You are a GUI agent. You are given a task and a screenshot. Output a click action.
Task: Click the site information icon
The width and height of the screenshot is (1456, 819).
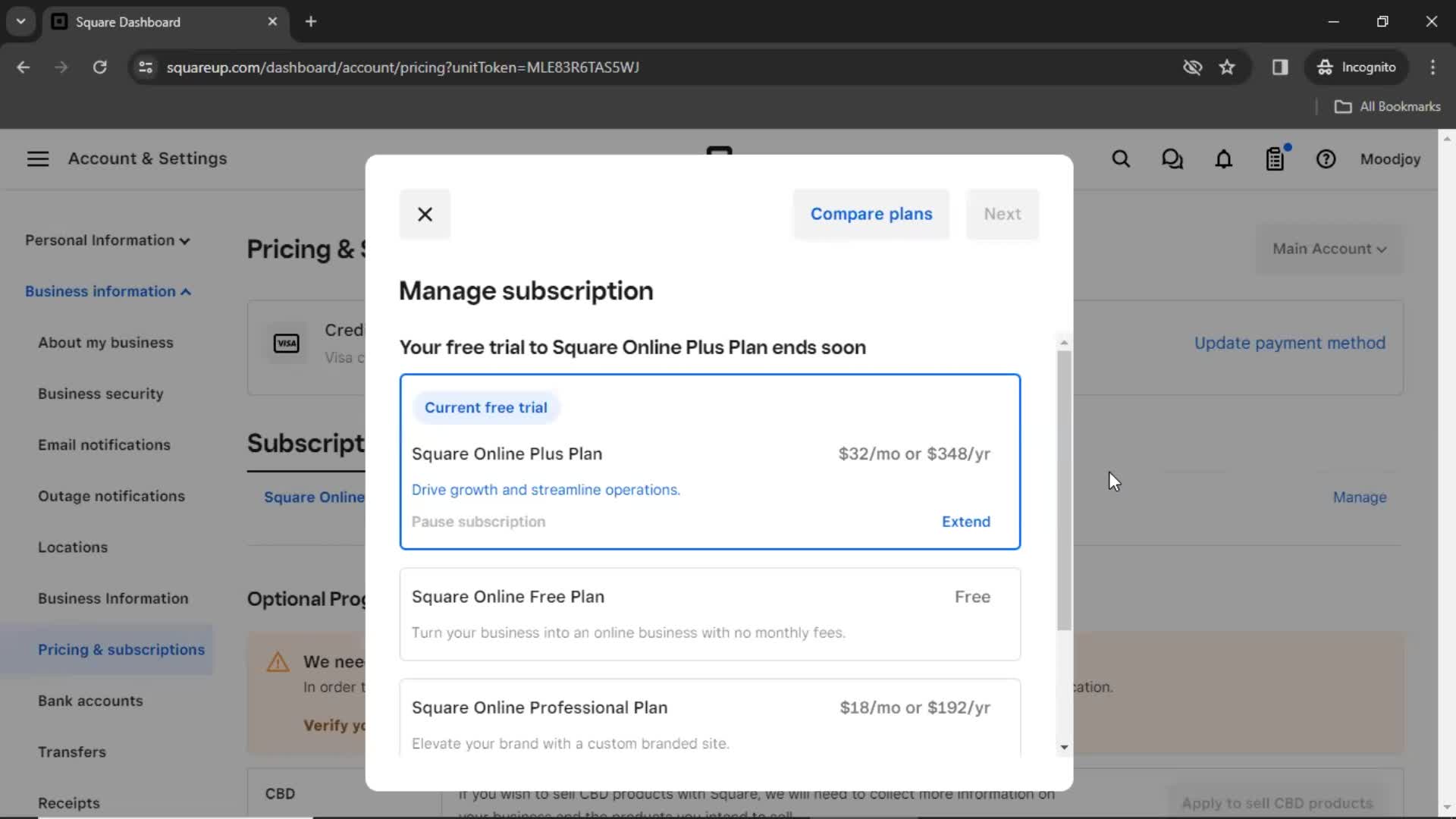point(146,67)
